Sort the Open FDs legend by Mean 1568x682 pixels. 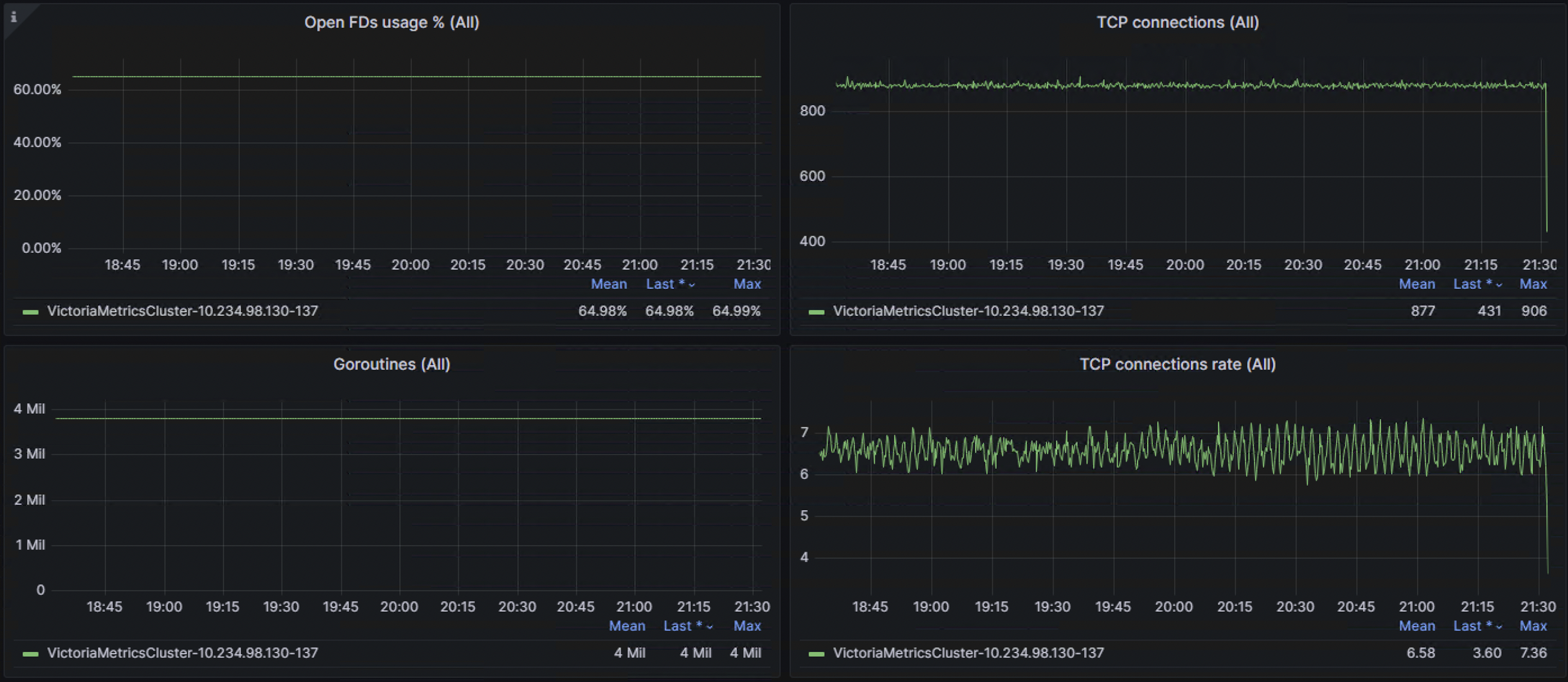click(609, 284)
